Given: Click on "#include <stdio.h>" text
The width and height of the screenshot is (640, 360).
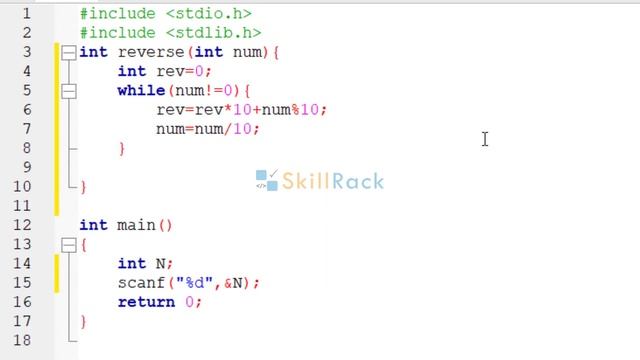Looking at the screenshot, I should pyautogui.click(x=165, y=14).
